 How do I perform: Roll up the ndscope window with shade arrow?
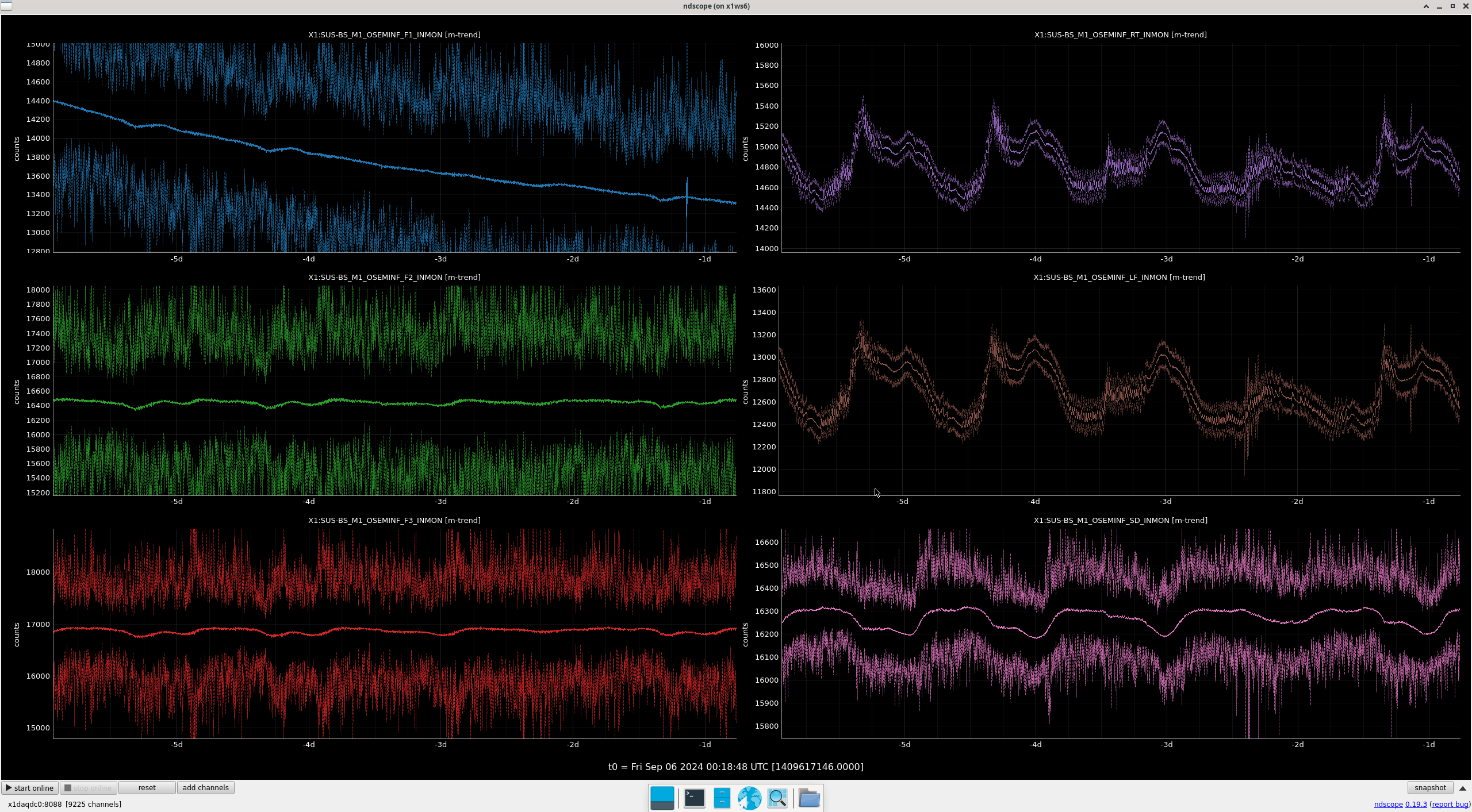pyautogui.click(x=1426, y=6)
